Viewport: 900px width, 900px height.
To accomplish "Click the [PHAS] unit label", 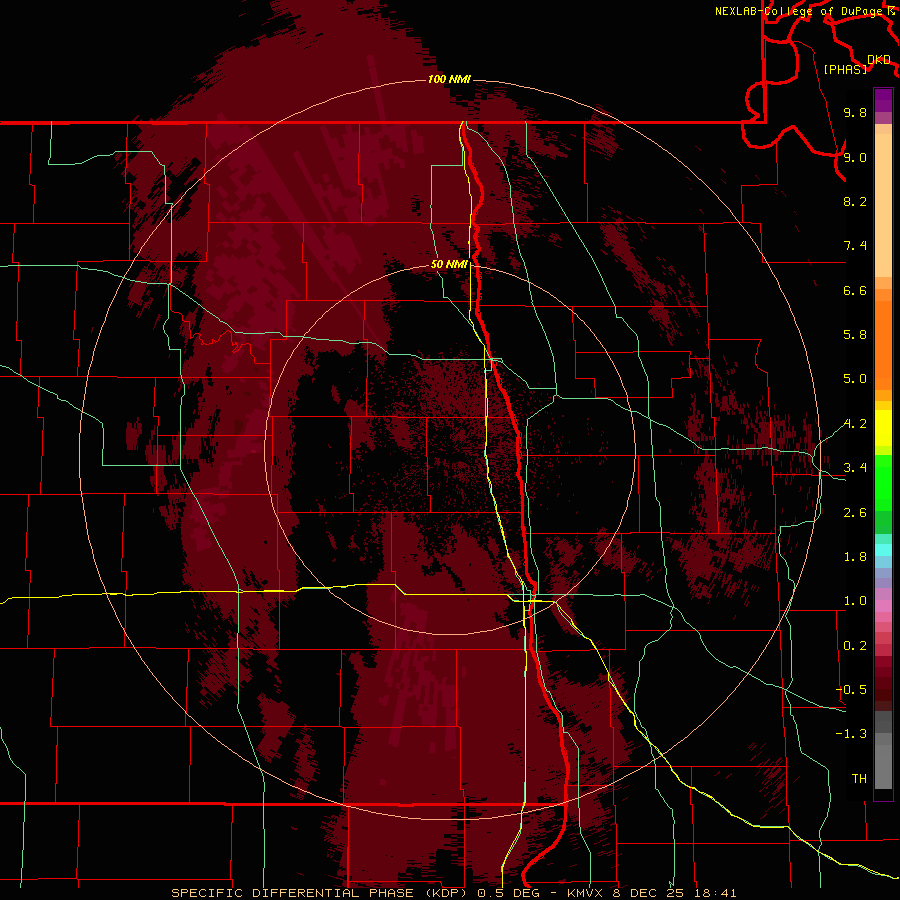I will pos(845,69).
